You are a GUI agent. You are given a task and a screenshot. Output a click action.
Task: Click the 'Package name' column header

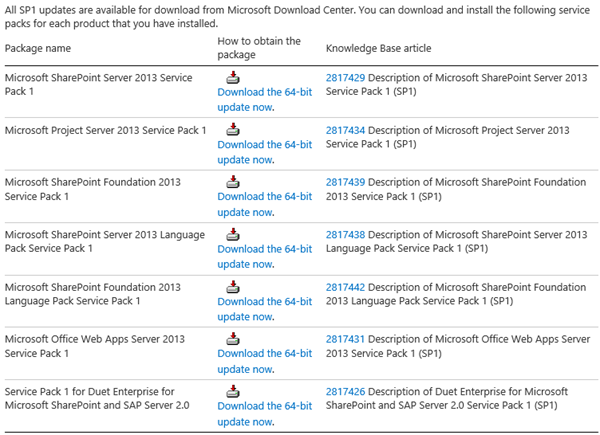coord(38,48)
